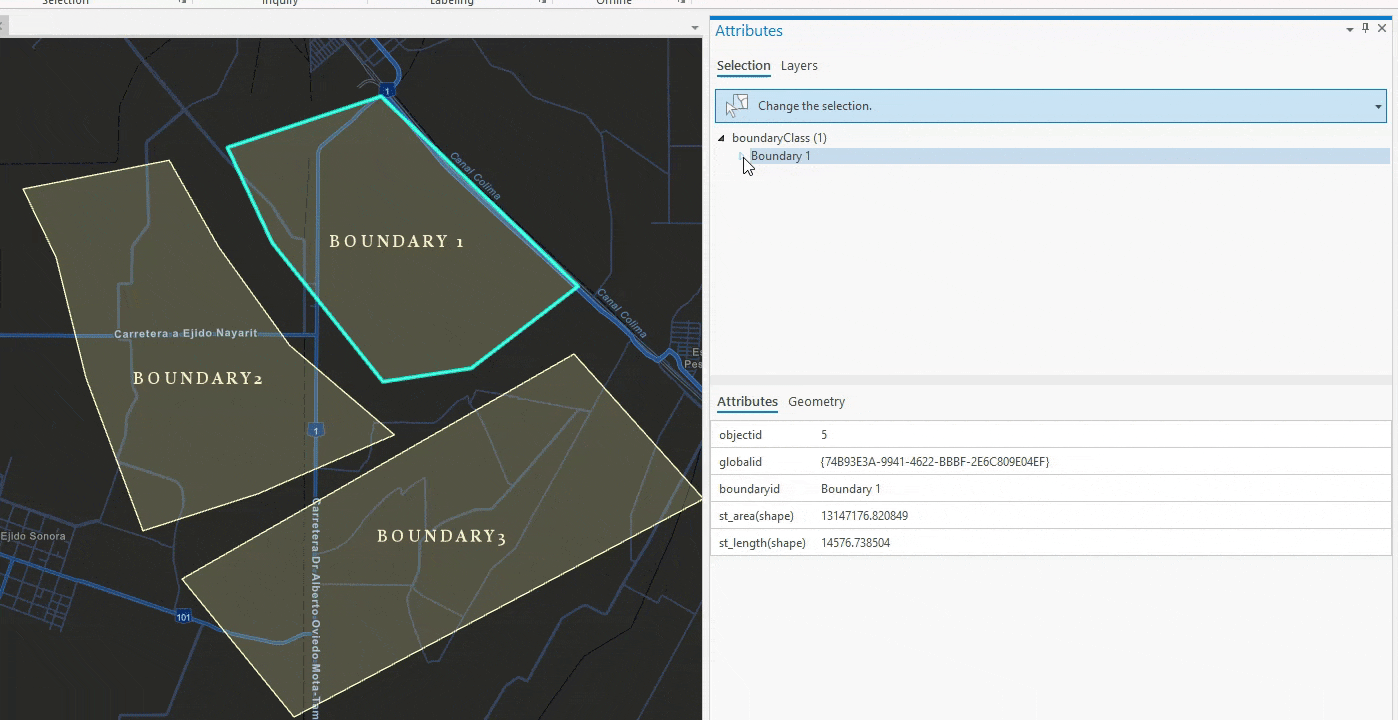Click the highway 101 shield on the map
1398x720 pixels.
point(183,615)
